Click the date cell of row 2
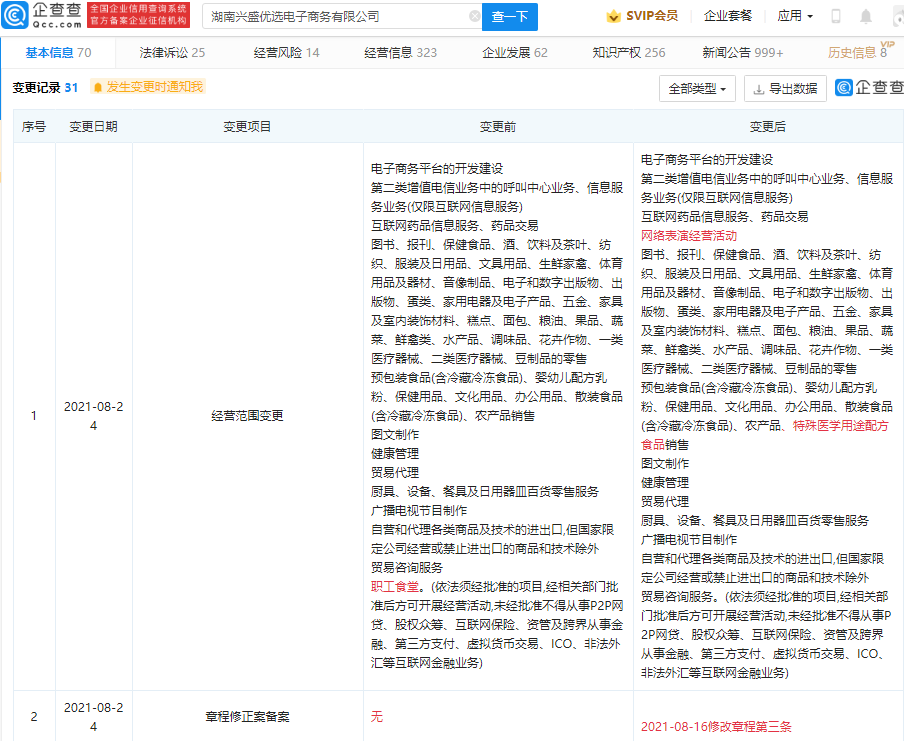The height and width of the screenshot is (741, 904). [x=93, y=717]
